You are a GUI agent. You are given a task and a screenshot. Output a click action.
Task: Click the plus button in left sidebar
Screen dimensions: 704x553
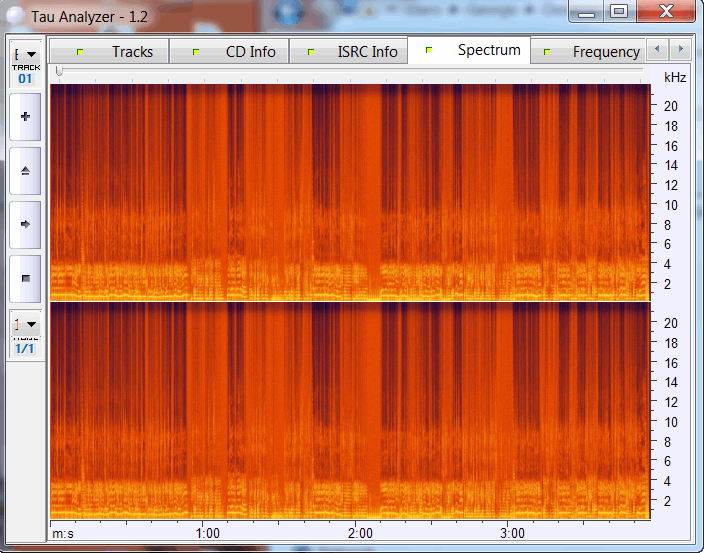click(25, 117)
